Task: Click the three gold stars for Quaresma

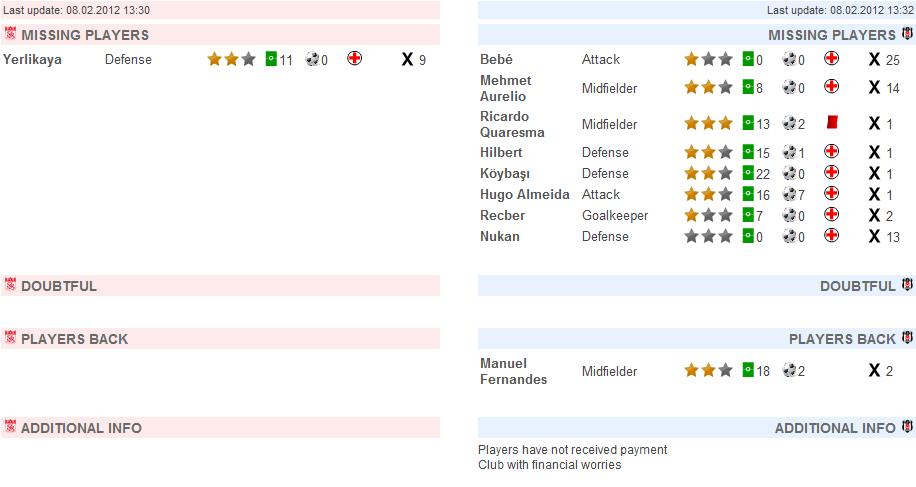Action: [x=708, y=123]
